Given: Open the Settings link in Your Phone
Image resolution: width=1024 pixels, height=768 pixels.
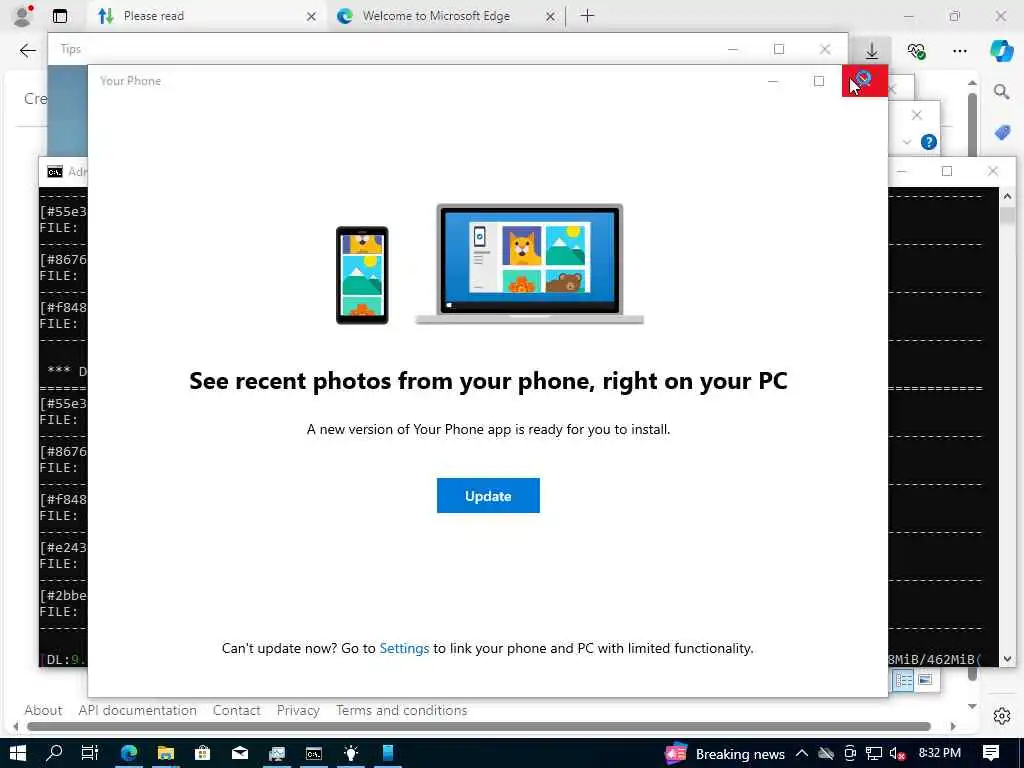Looking at the screenshot, I should click(x=404, y=648).
